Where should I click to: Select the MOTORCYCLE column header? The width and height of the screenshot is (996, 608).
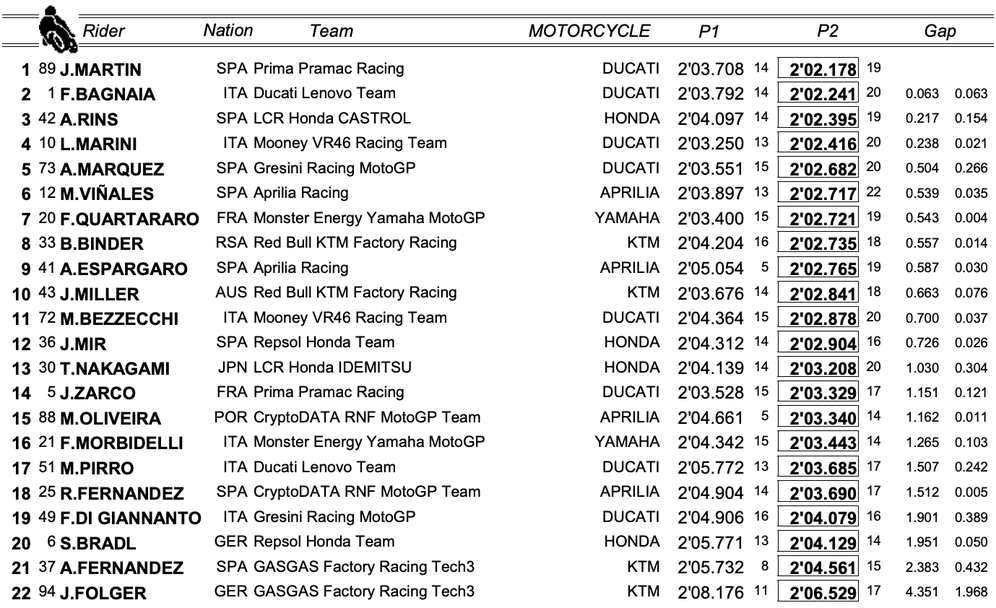click(589, 30)
